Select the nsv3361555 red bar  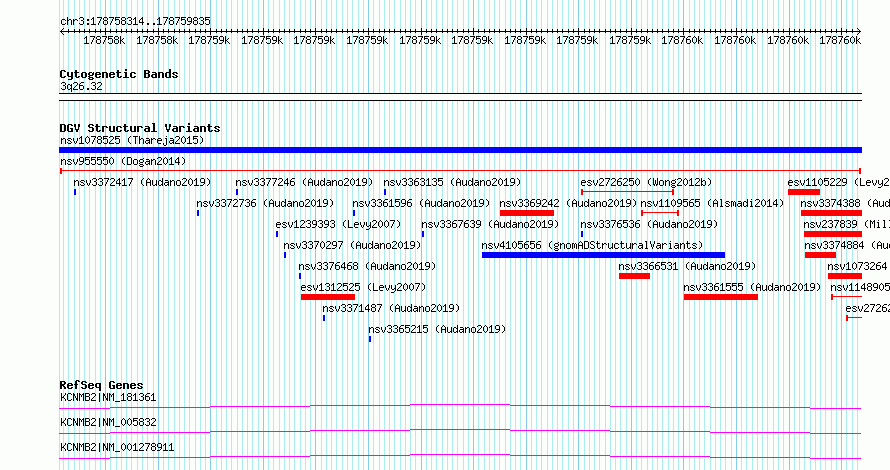click(721, 297)
